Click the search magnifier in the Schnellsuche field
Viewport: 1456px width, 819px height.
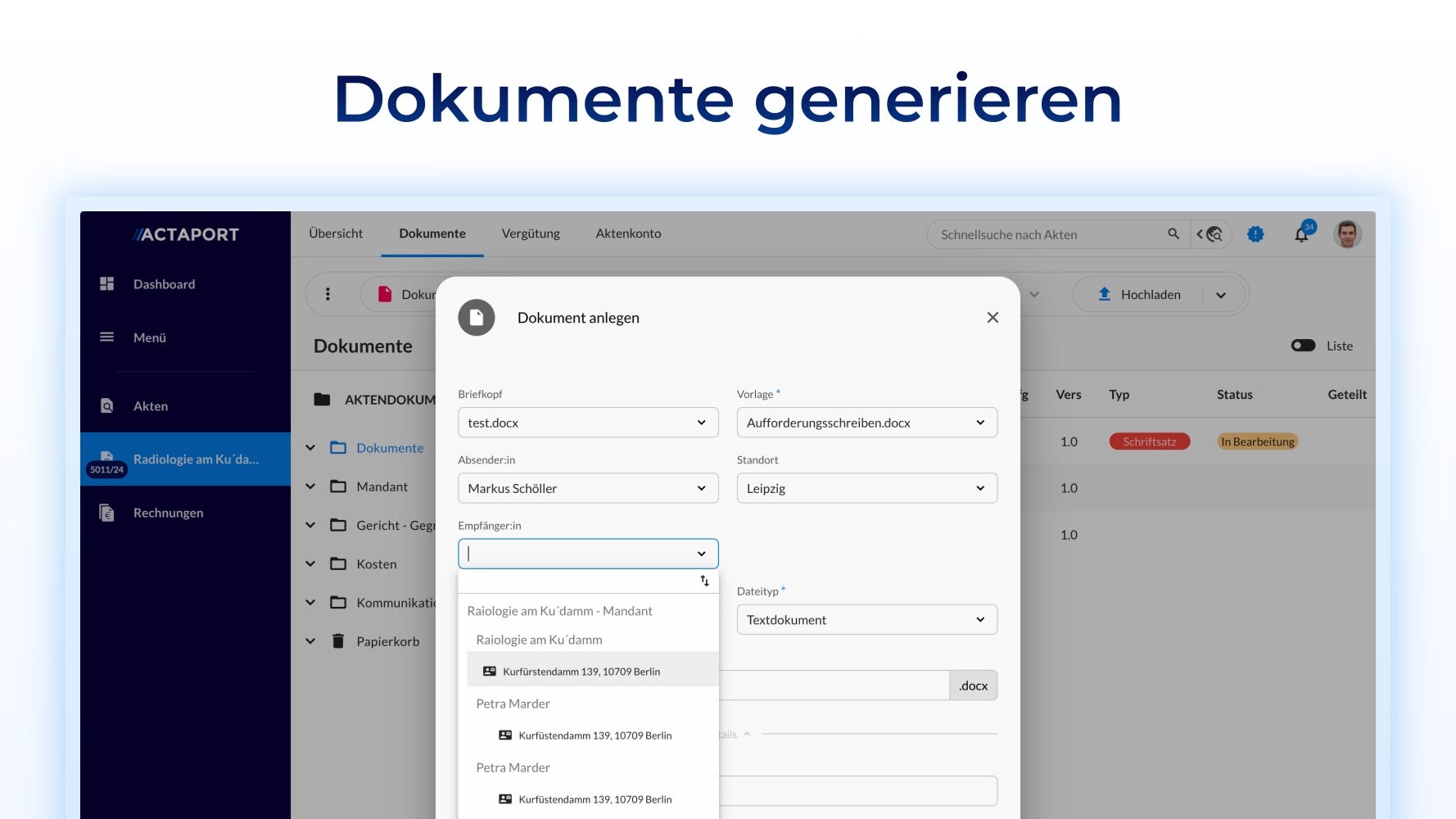[x=1173, y=234]
